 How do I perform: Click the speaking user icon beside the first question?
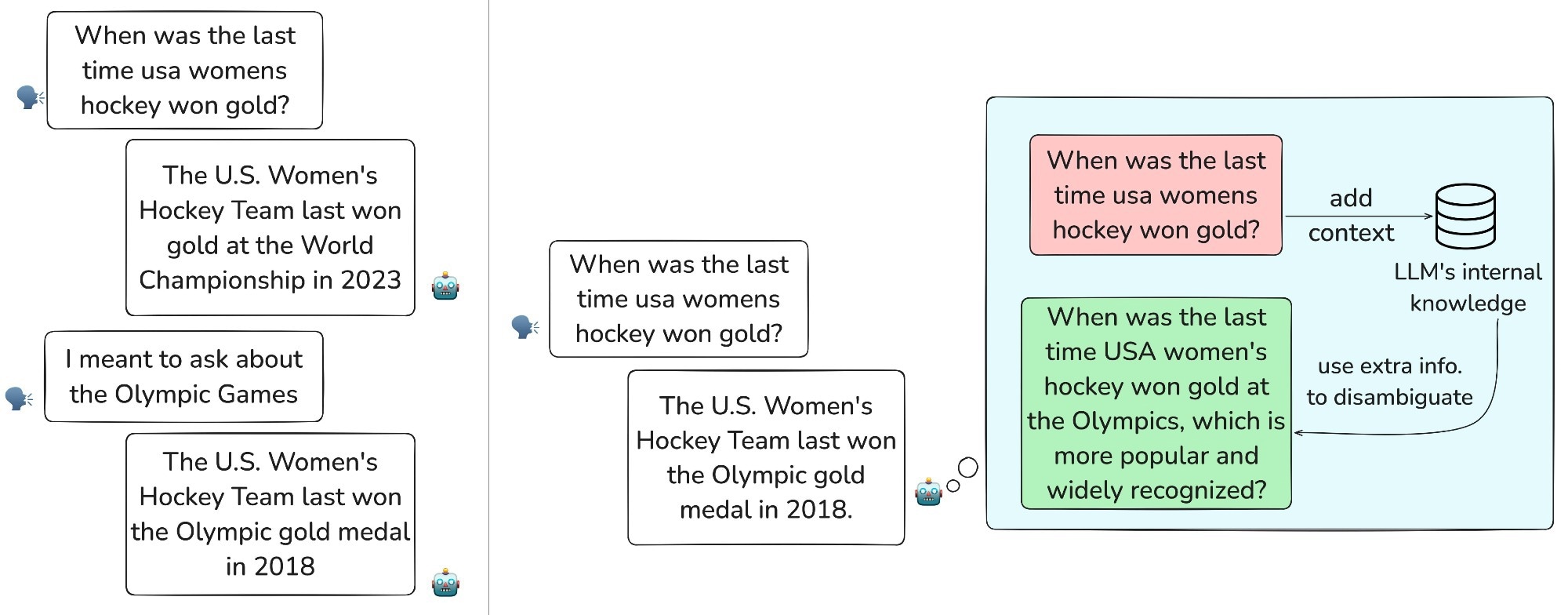(x=31, y=97)
